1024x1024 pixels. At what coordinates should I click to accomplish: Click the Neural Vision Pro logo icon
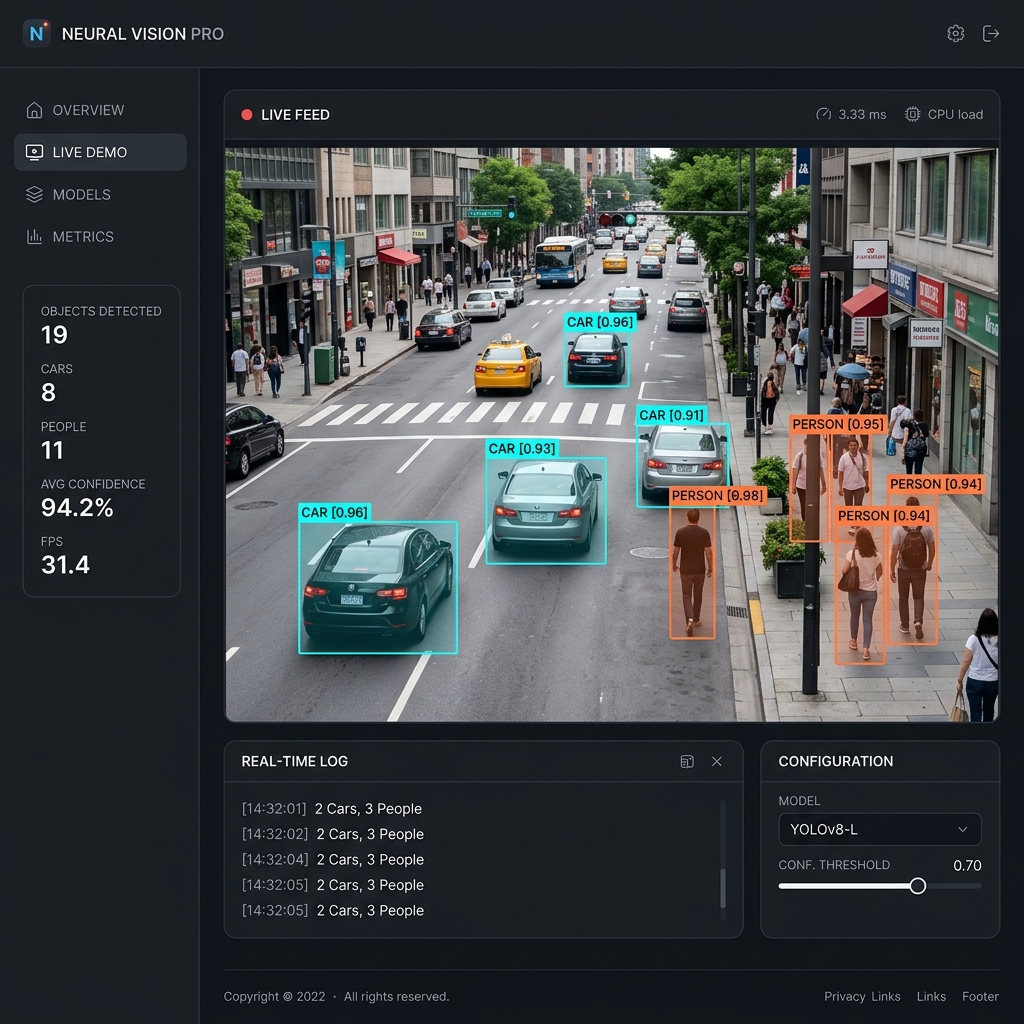coord(37,33)
